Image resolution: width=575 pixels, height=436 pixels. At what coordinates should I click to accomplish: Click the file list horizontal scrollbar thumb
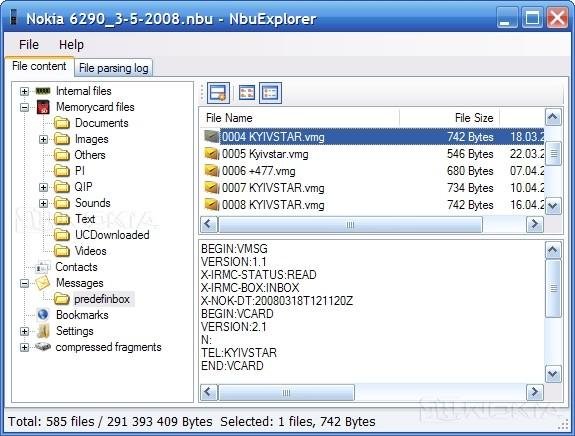pos(350,224)
